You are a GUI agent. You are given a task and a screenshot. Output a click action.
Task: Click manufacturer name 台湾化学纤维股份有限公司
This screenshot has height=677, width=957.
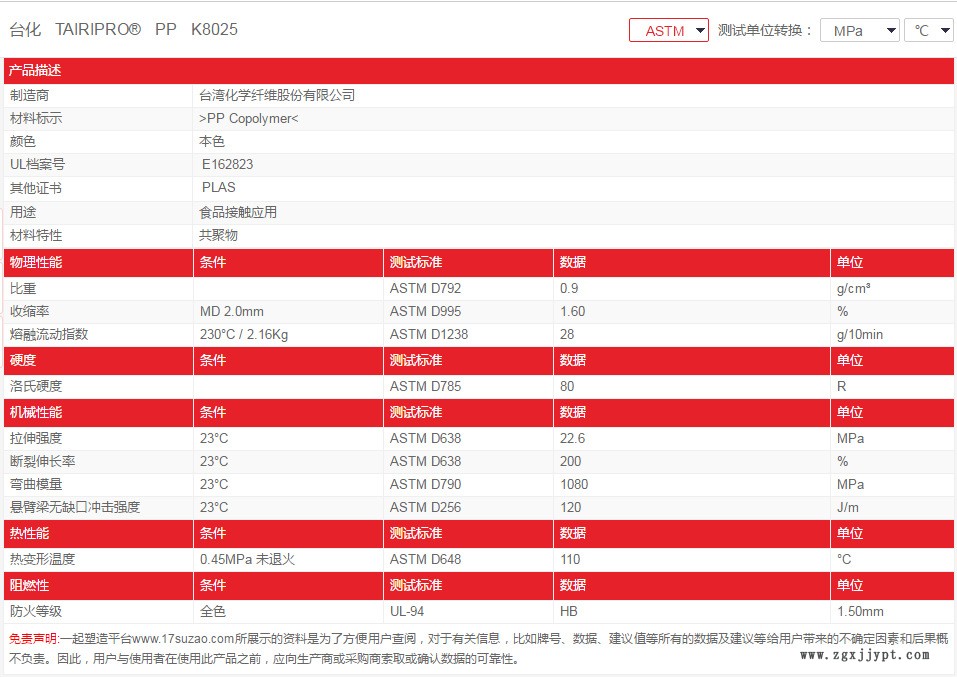[277, 96]
